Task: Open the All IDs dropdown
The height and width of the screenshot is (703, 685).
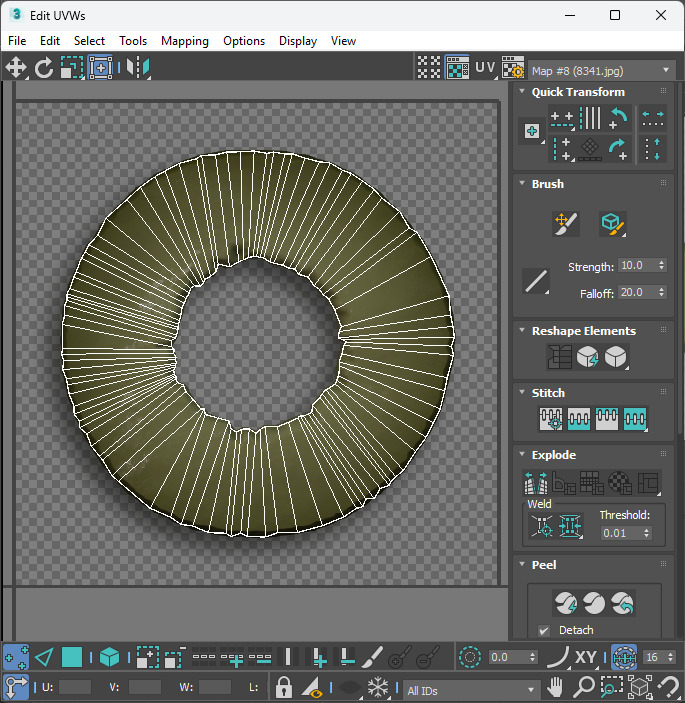Action: [470, 690]
